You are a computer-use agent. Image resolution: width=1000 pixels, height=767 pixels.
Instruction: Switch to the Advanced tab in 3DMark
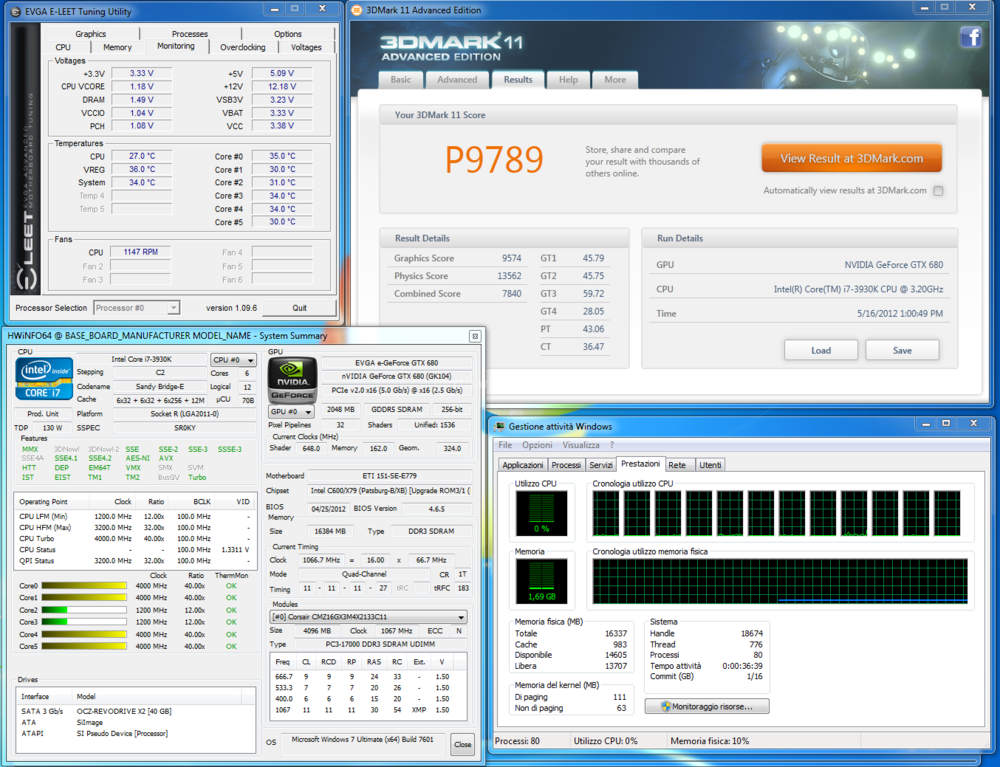coord(457,80)
